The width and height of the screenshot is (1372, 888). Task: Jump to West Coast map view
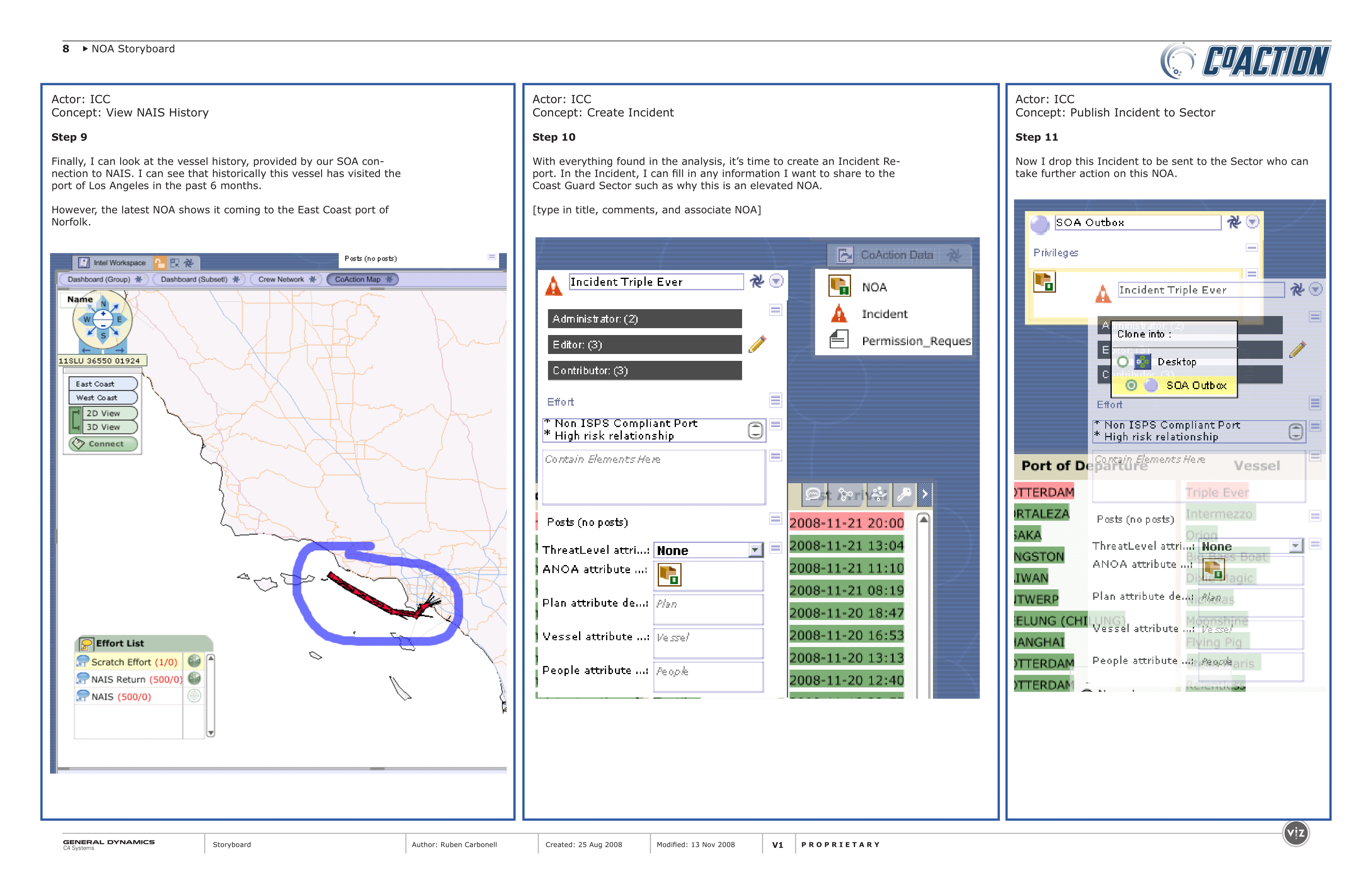pos(102,398)
